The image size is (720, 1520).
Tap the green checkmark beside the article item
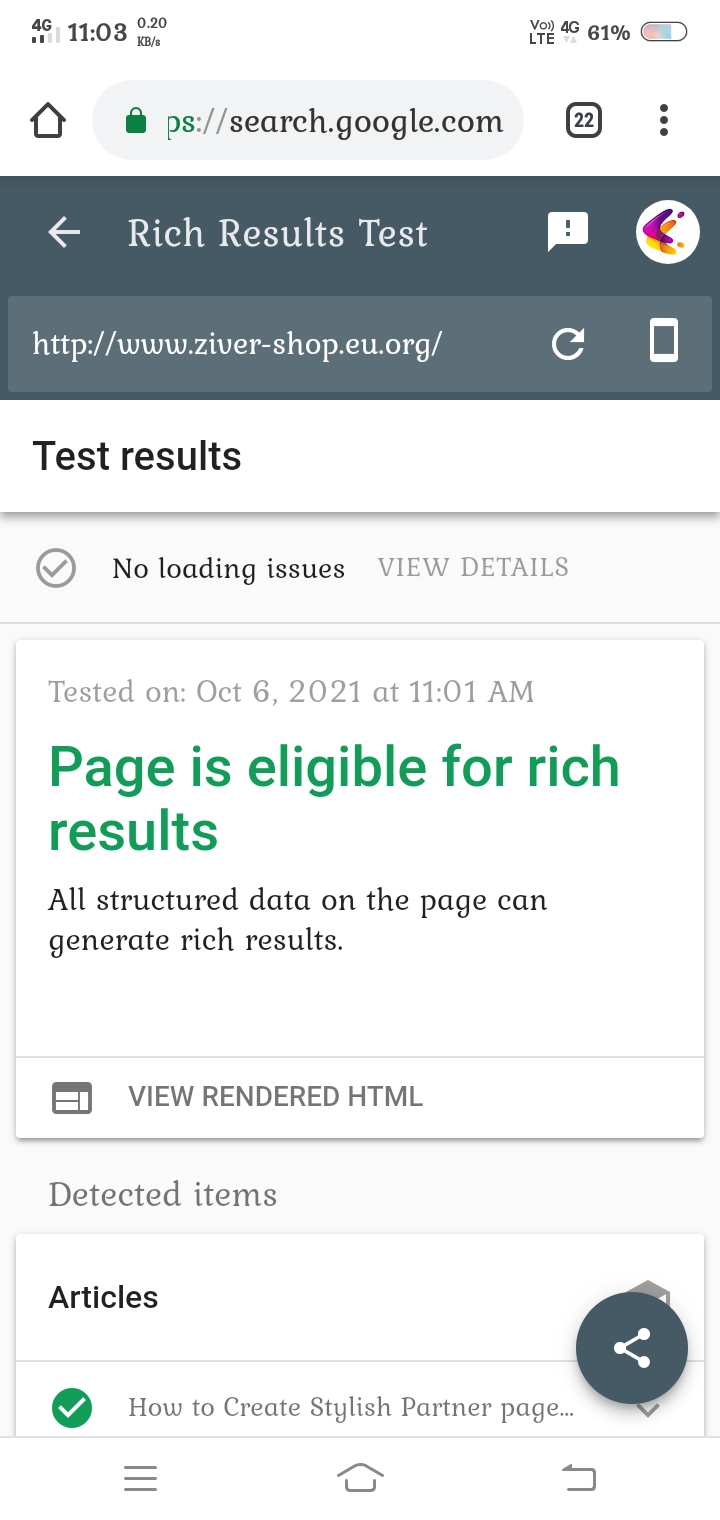[72, 1408]
